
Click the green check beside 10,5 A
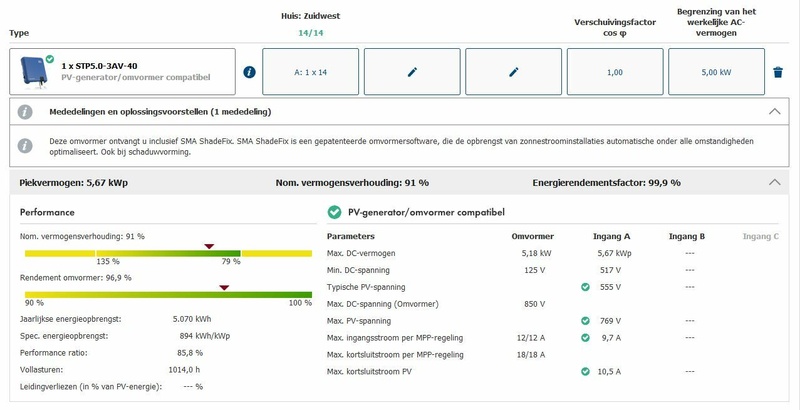point(585,372)
